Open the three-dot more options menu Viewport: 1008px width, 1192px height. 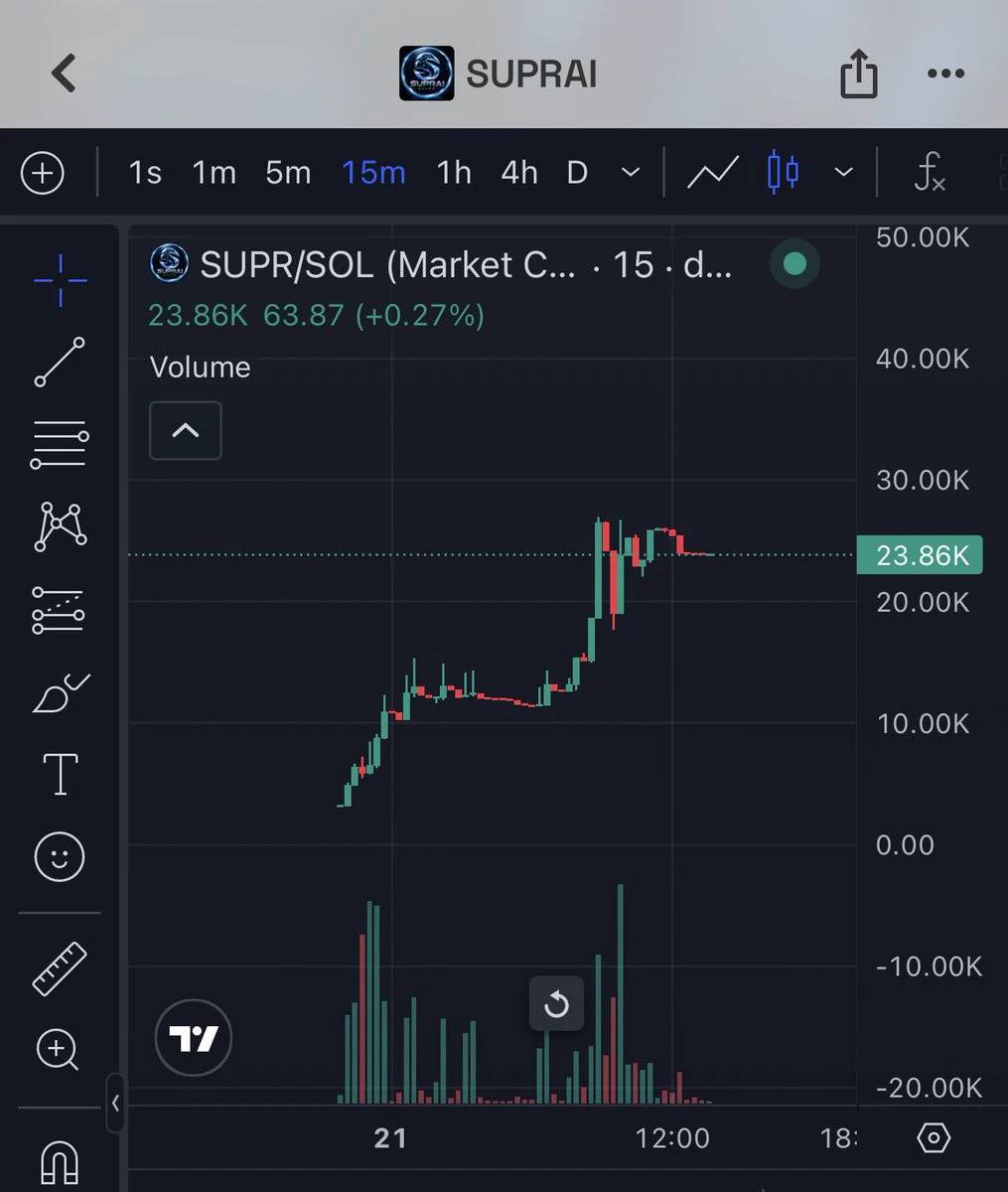(x=945, y=74)
